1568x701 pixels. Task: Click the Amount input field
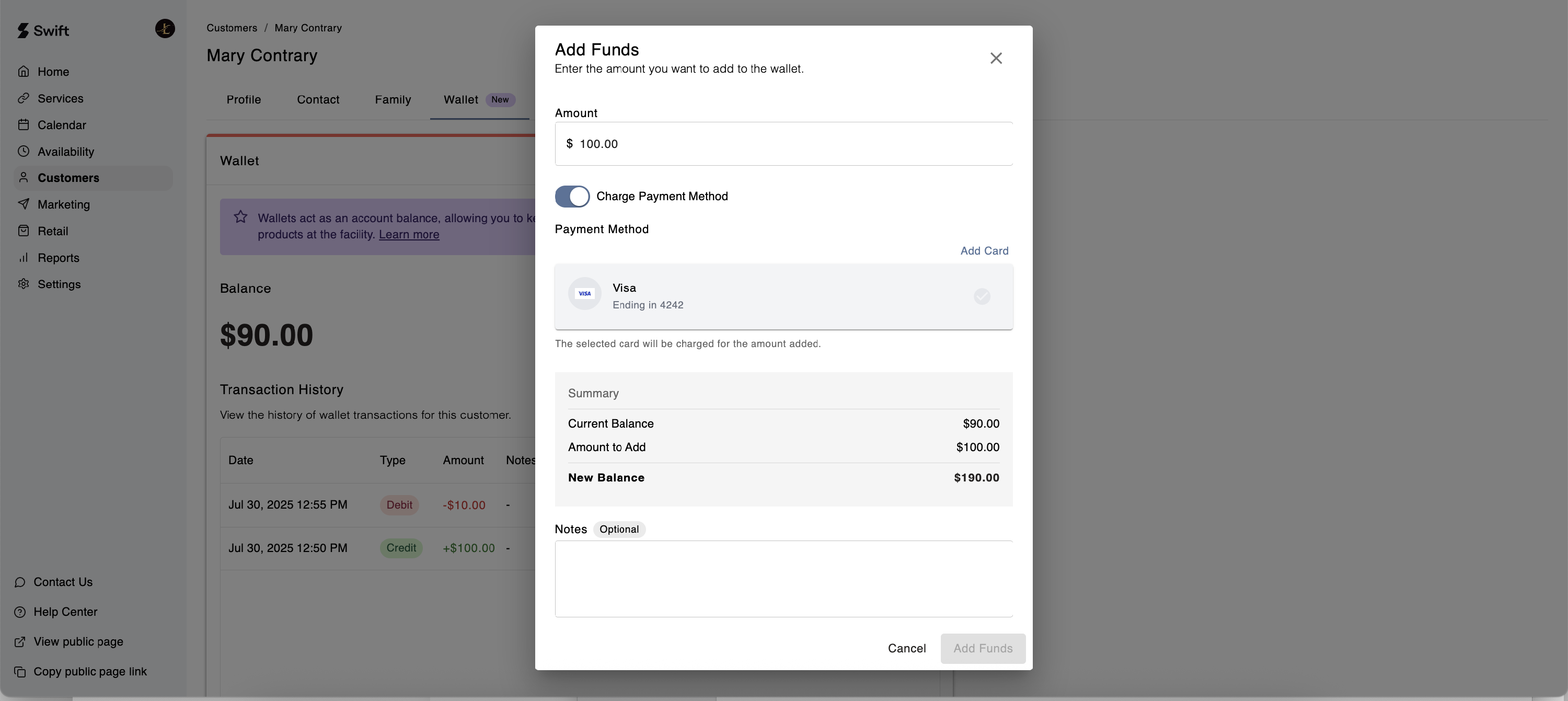pyautogui.click(x=785, y=144)
